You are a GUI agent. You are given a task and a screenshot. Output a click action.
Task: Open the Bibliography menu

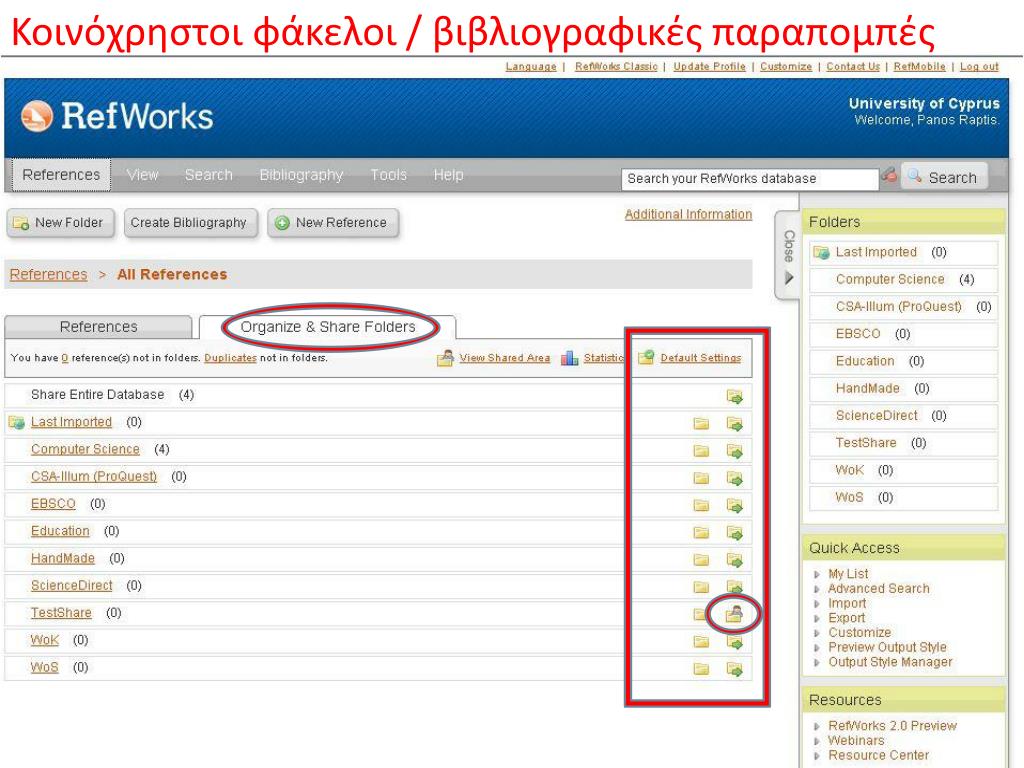coord(301,175)
